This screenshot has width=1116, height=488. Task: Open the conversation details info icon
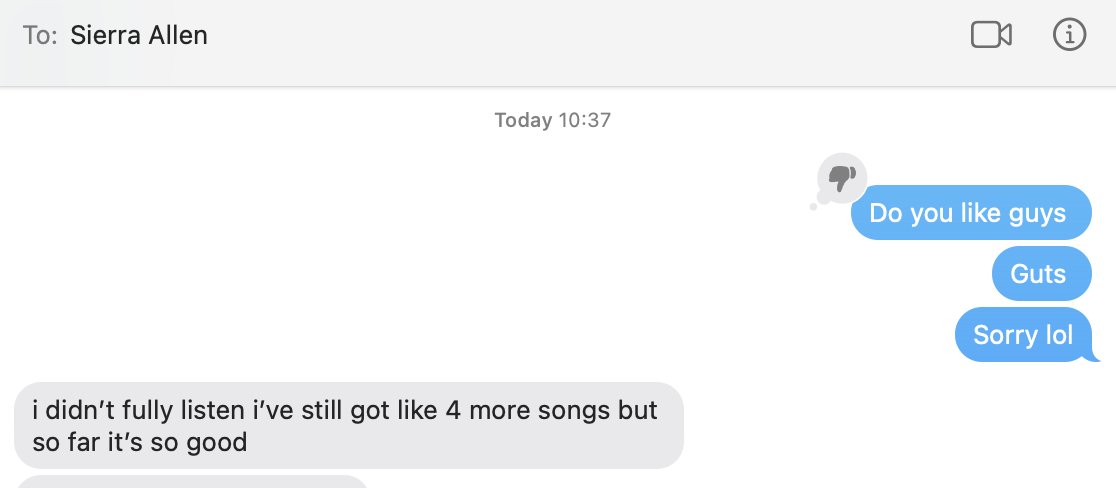(x=1069, y=34)
